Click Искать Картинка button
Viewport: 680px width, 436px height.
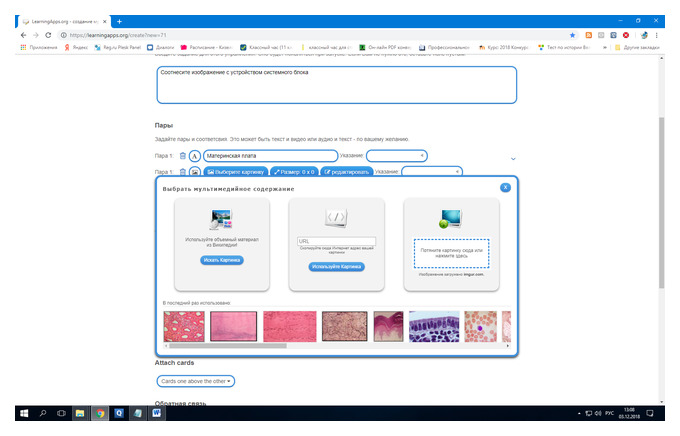222,260
